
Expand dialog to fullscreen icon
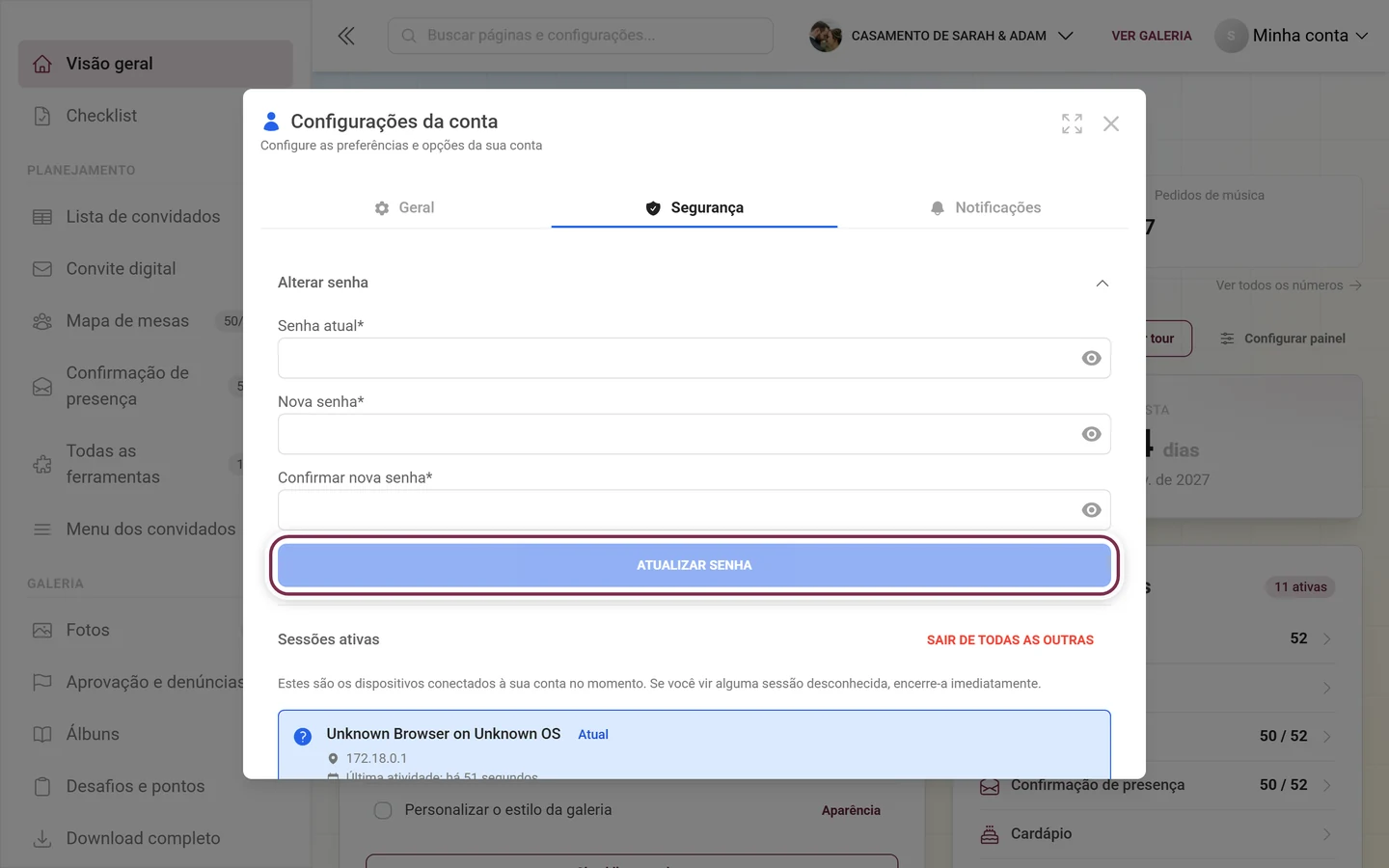1072,123
